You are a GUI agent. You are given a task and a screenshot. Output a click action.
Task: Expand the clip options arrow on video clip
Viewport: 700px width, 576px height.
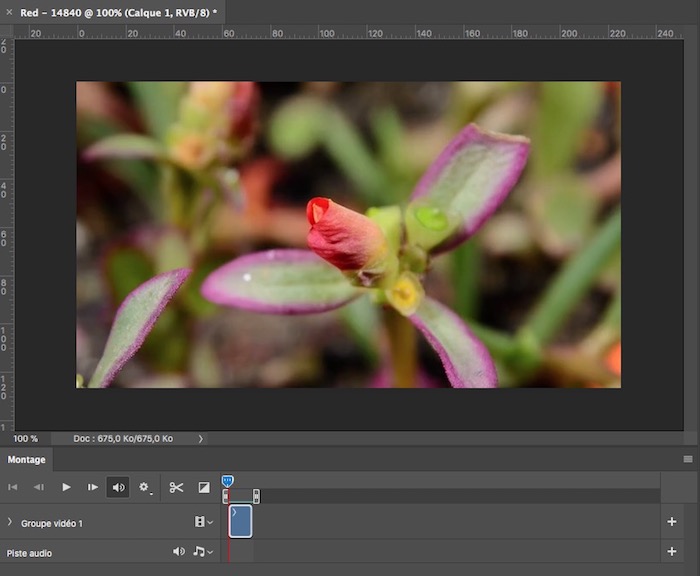point(234,513)
